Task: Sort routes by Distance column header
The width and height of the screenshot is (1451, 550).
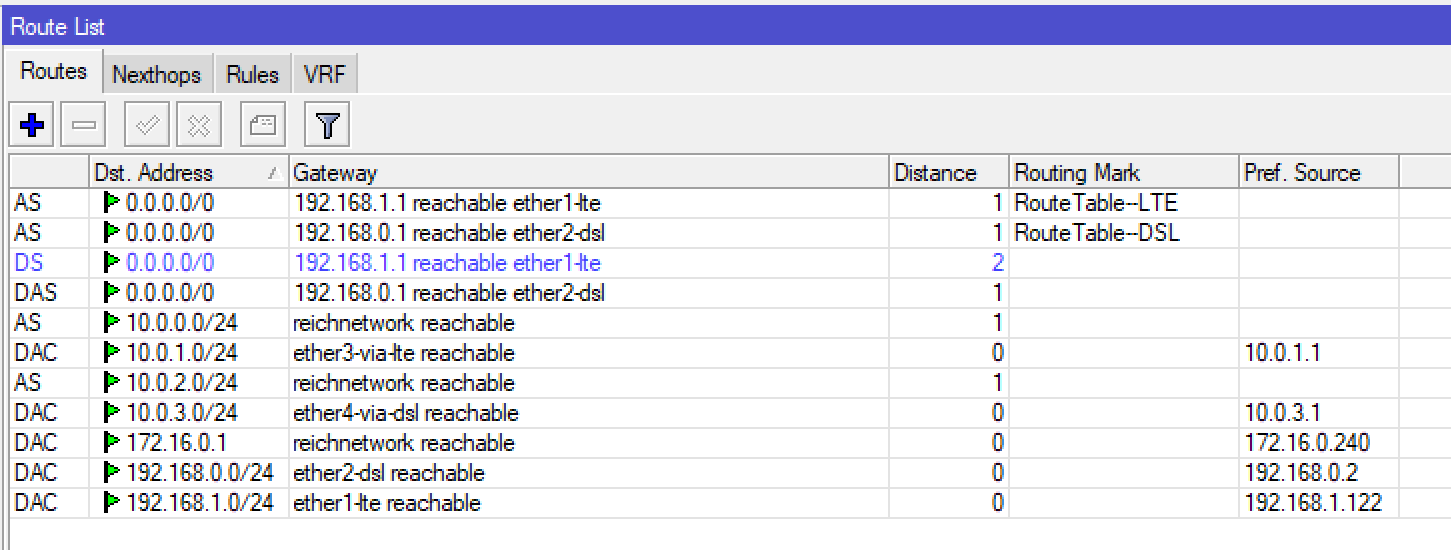Action: tap(935, 173)
